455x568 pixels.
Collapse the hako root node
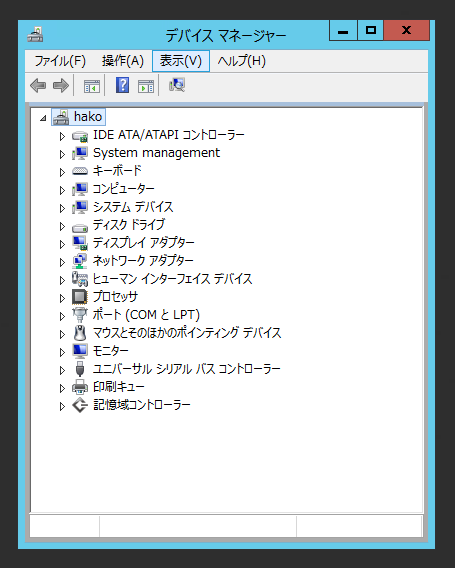click(43, 118)
